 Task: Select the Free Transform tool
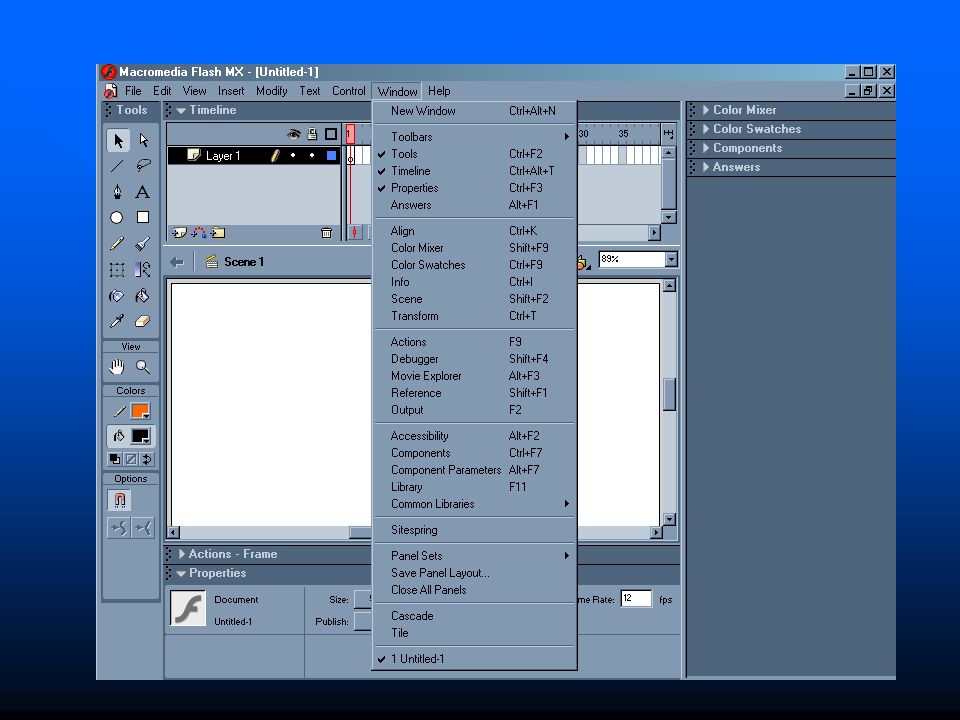[117, 269]
